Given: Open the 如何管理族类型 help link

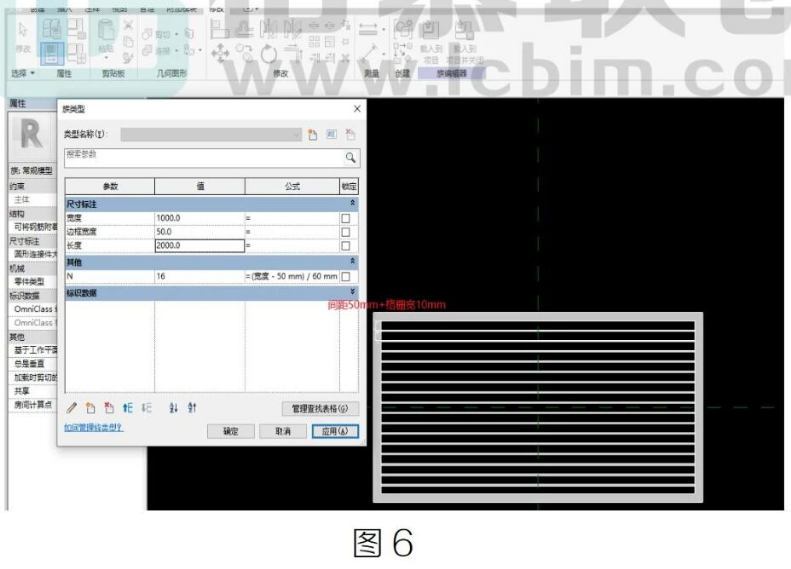Looking at the screenshot, I should (x=93, y=428).
